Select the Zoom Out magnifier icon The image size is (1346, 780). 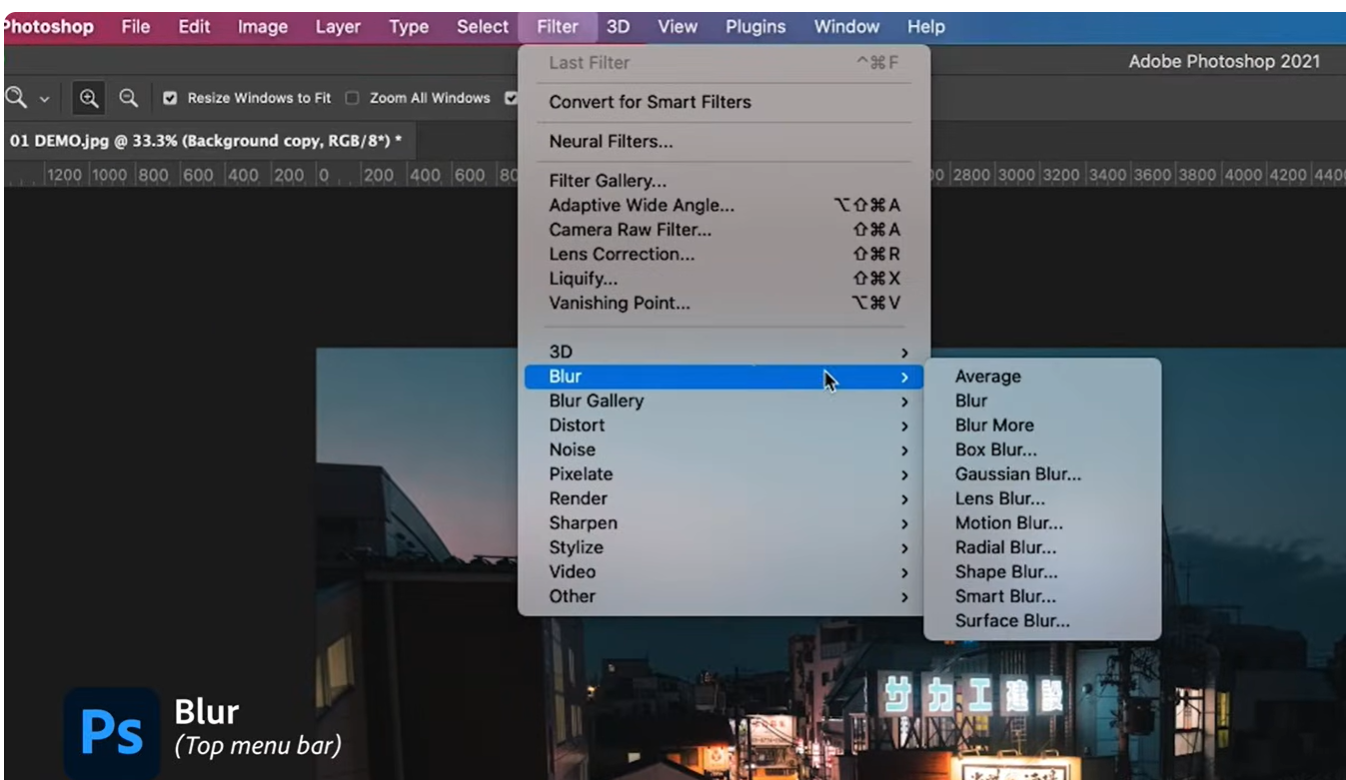[x=128, y=98]
